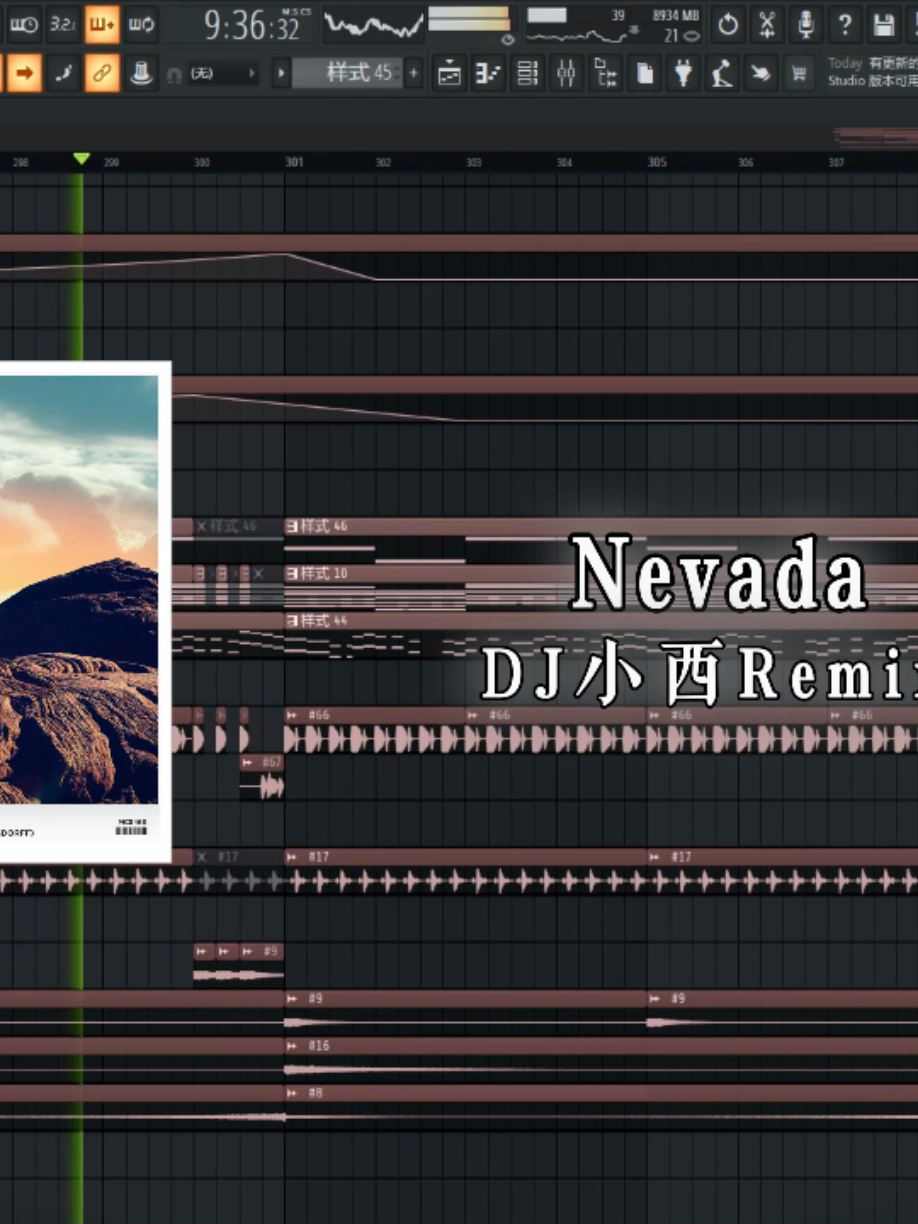The height and width of the screenshot is (1224, 918).
Task: Show the Browser panel
Action: pos(605,73)
